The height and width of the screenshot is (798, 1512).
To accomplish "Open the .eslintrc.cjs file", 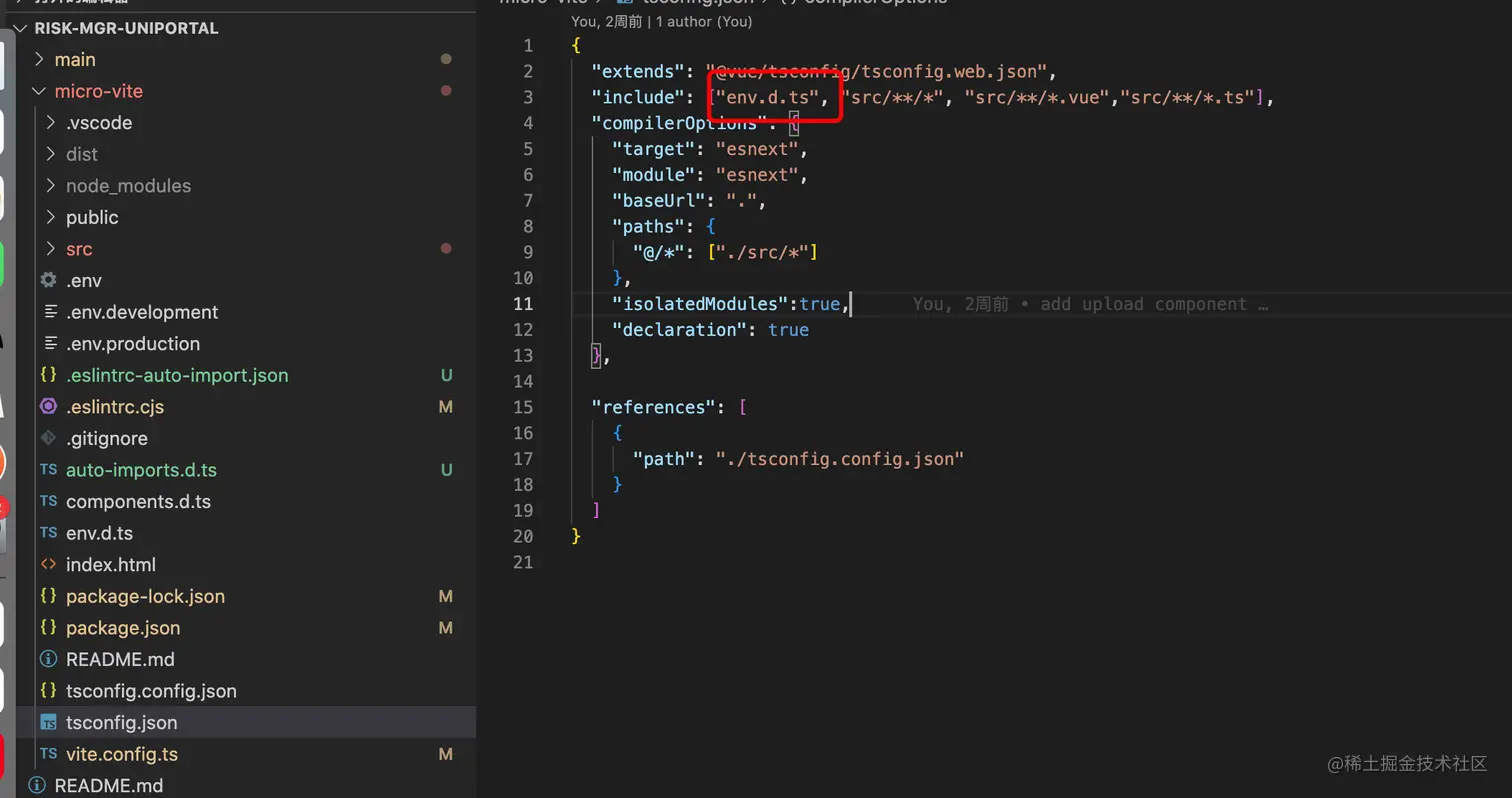I will click(115, 407).
